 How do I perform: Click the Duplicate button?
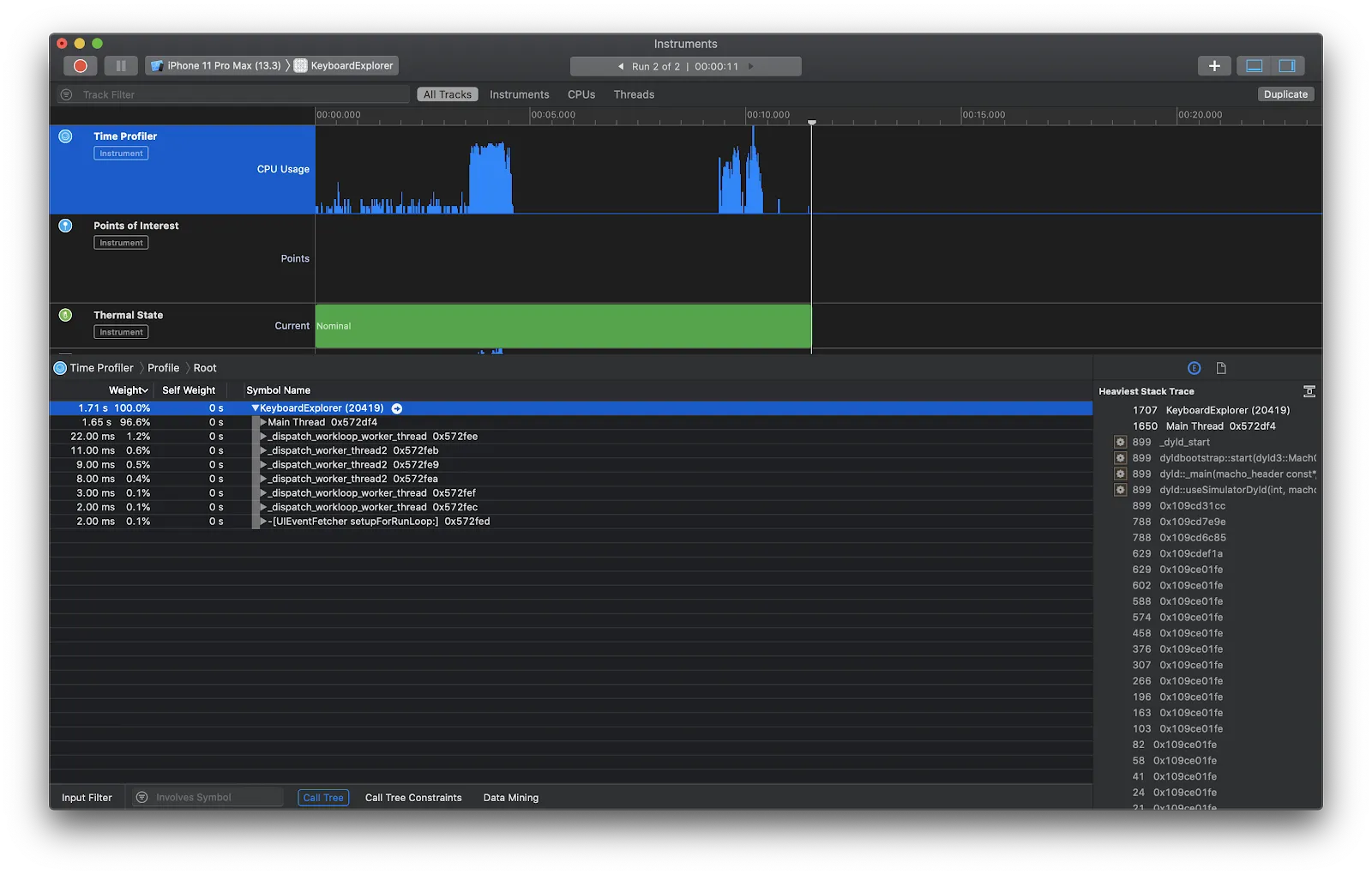1285,94
